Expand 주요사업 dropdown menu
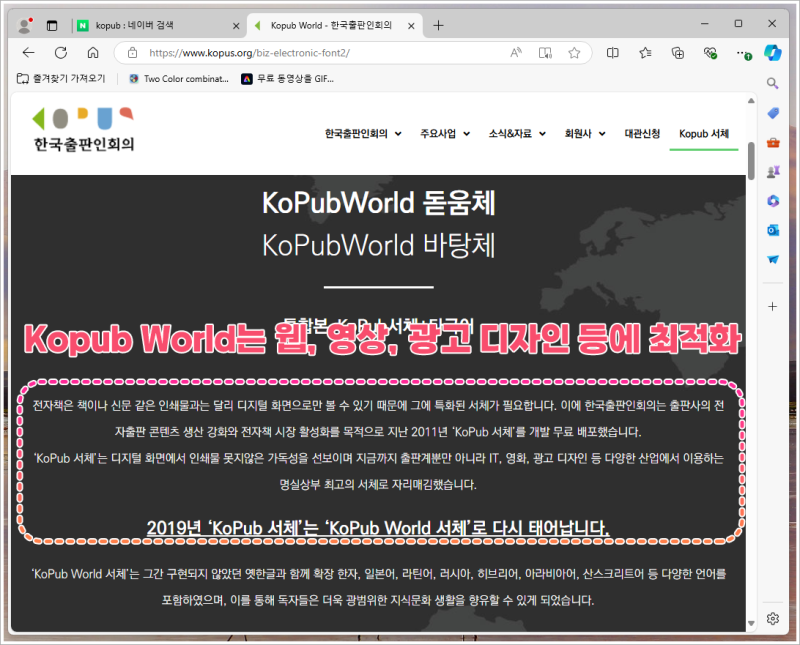Viewport: 800px width, 645px height. click(x=445, y=134)
